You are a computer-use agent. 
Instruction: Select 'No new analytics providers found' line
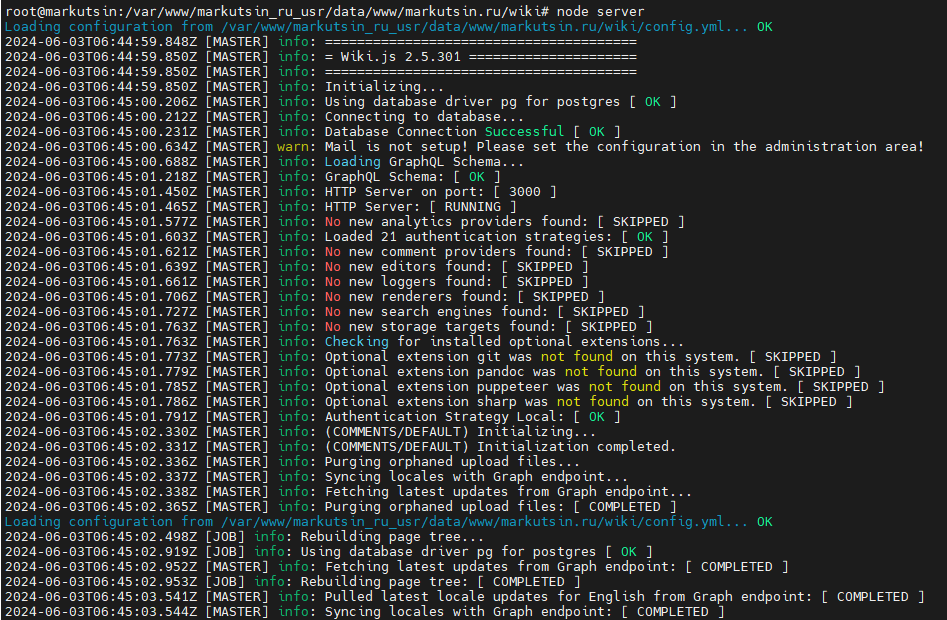pyautogui.click(x=344, y=222)
